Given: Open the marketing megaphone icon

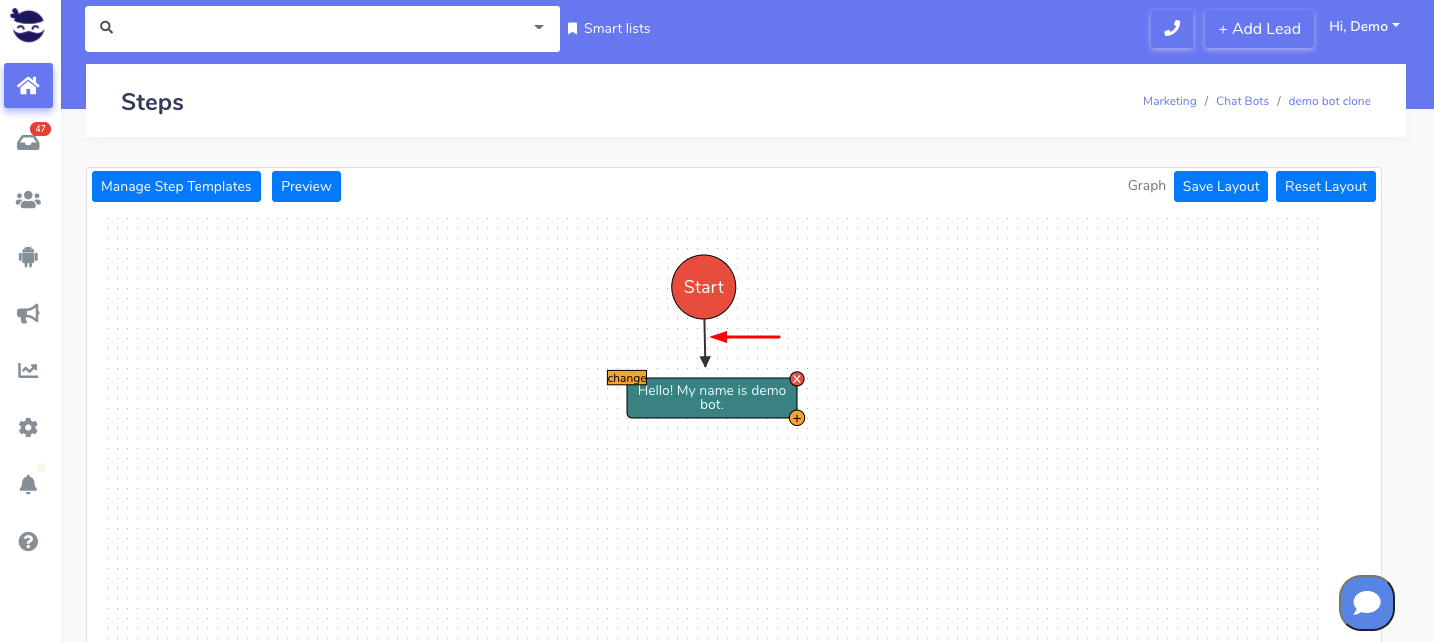Looking at the screenshot, I should [28, 314].
